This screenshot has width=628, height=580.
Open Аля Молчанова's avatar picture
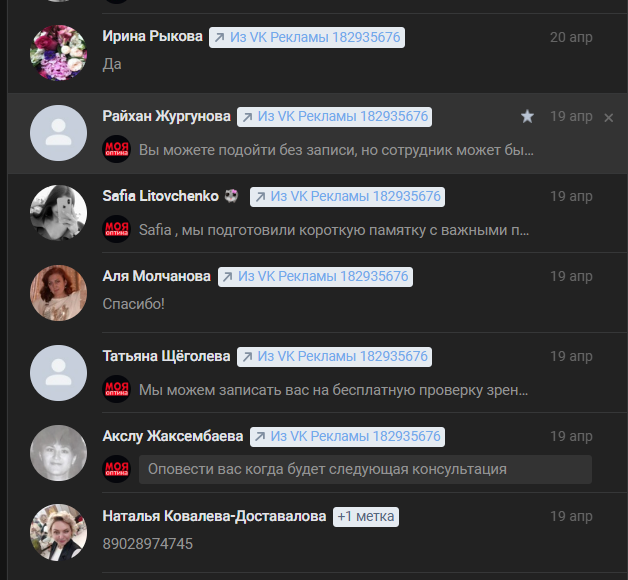pos(58,293)
